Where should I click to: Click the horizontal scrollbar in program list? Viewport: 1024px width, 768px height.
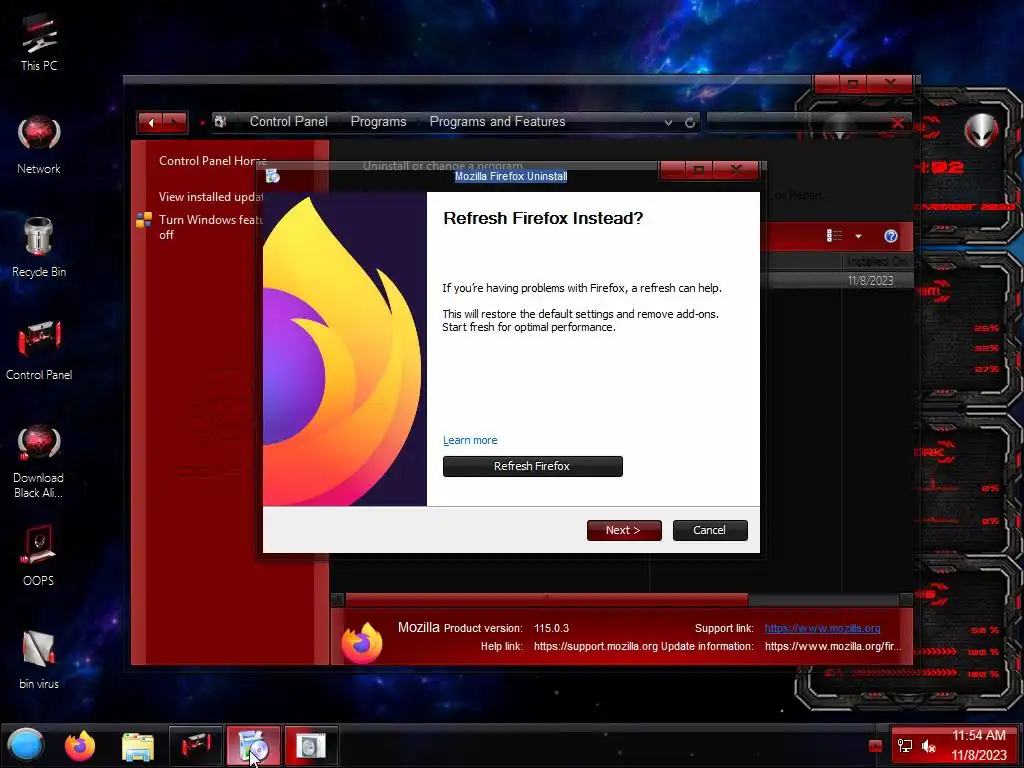[547, 599]
